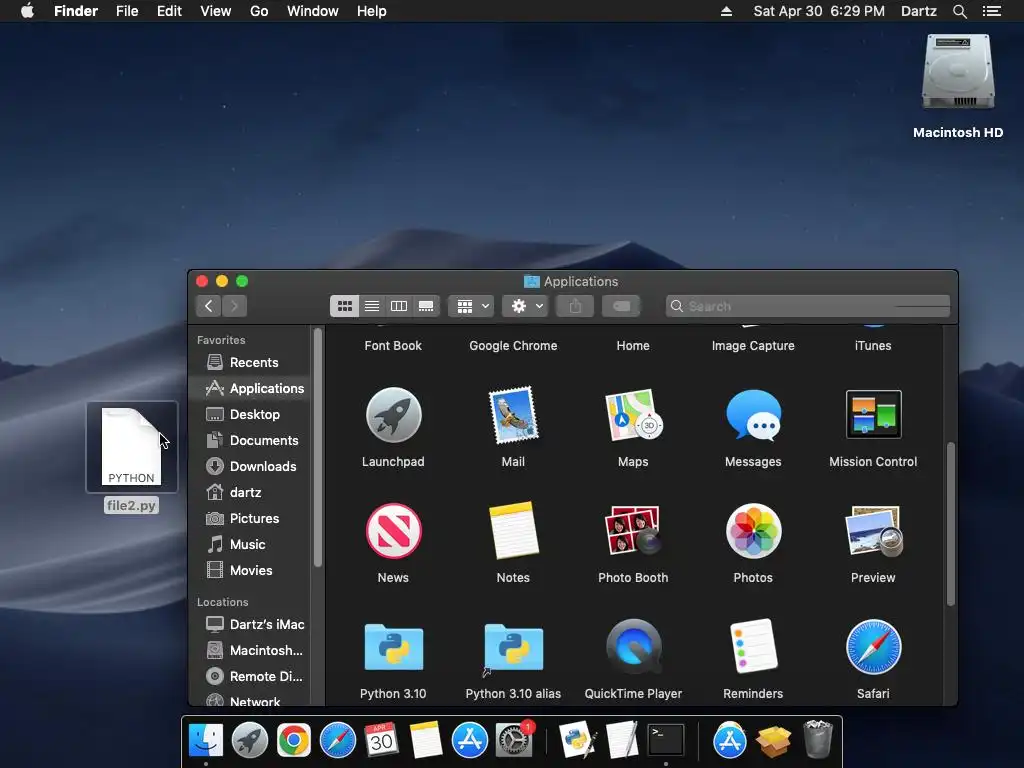Image resolution: width=1024 pixels, height=768 pixels.
Task: Open the Edit menu
Action: click(x=169, y=11)
